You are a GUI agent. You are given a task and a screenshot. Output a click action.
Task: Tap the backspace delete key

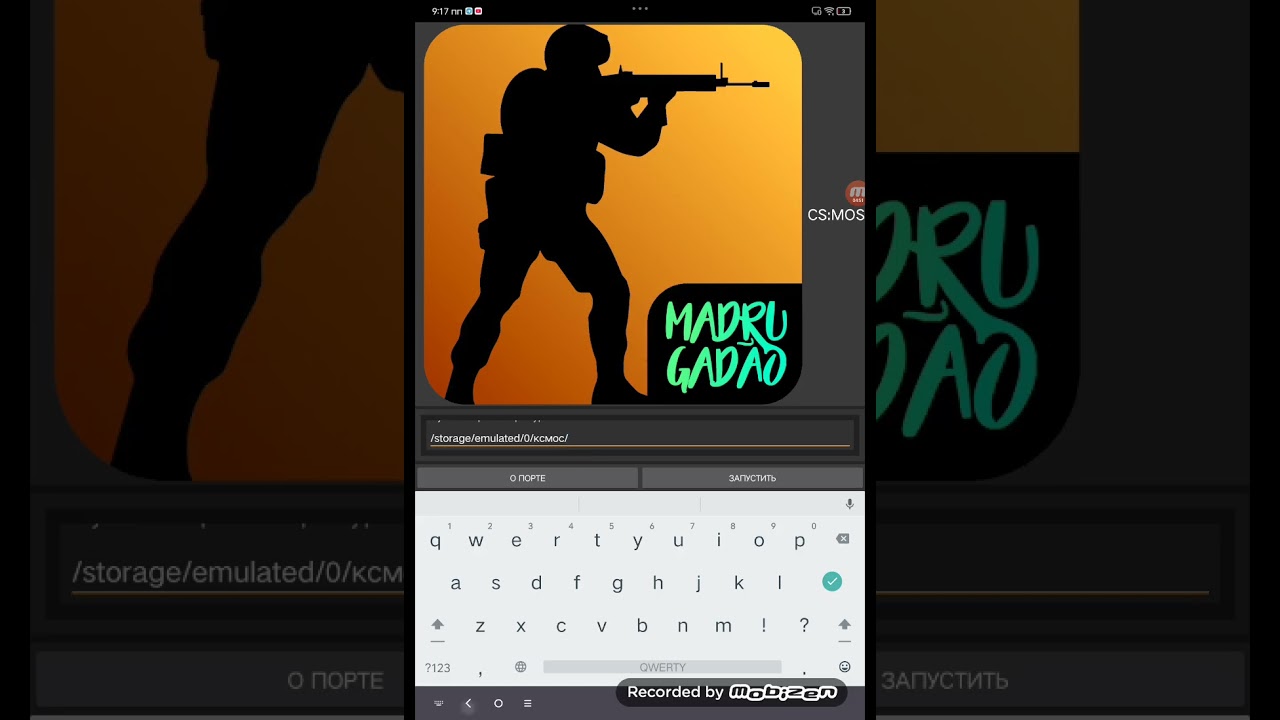[842, 539]
